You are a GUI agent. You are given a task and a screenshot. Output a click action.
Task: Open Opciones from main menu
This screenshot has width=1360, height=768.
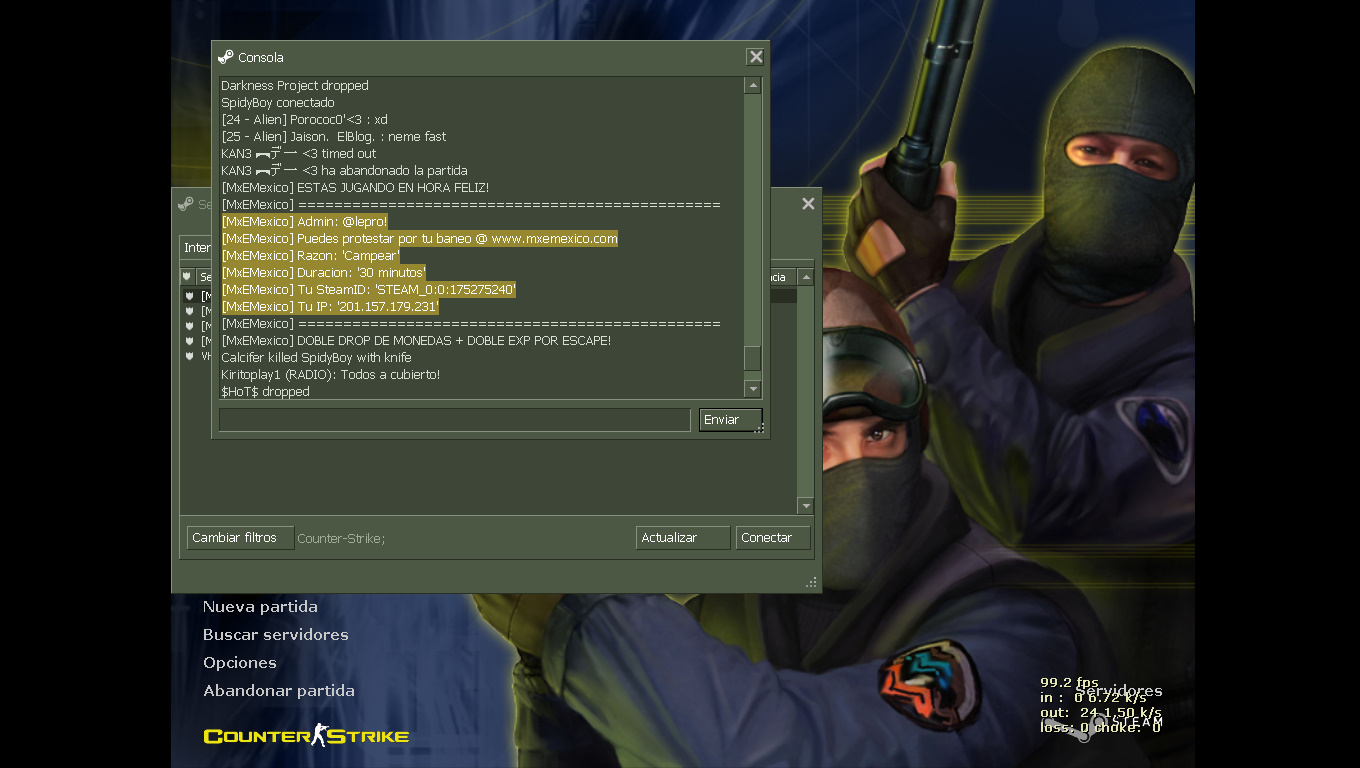240,663
